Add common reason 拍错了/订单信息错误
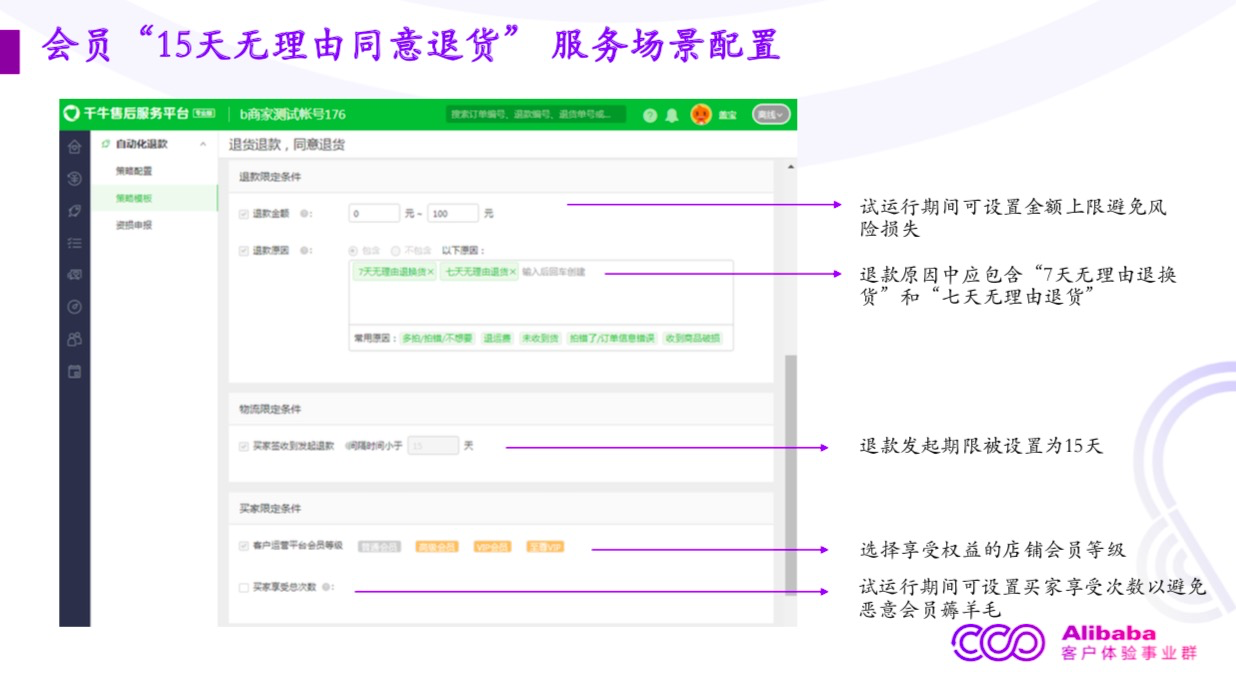The width and height of the screenshot is (1236, 689). tap(611, 339)
